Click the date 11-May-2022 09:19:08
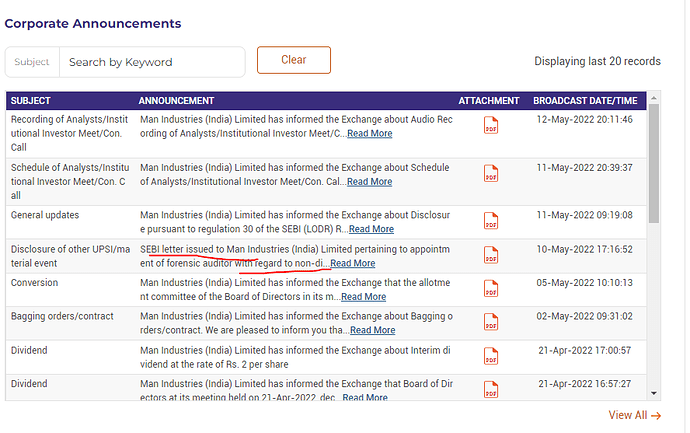690x433 pixels. [584, 215]
